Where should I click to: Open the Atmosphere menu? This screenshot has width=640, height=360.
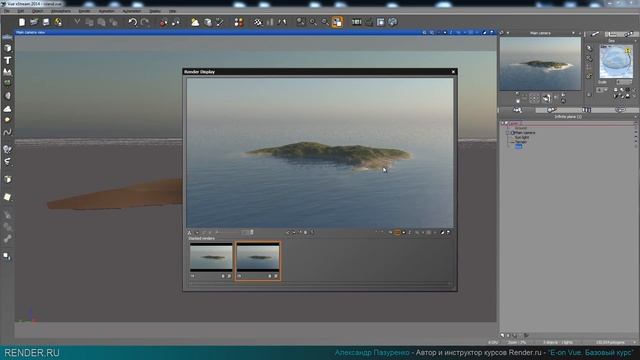point(61,11)
